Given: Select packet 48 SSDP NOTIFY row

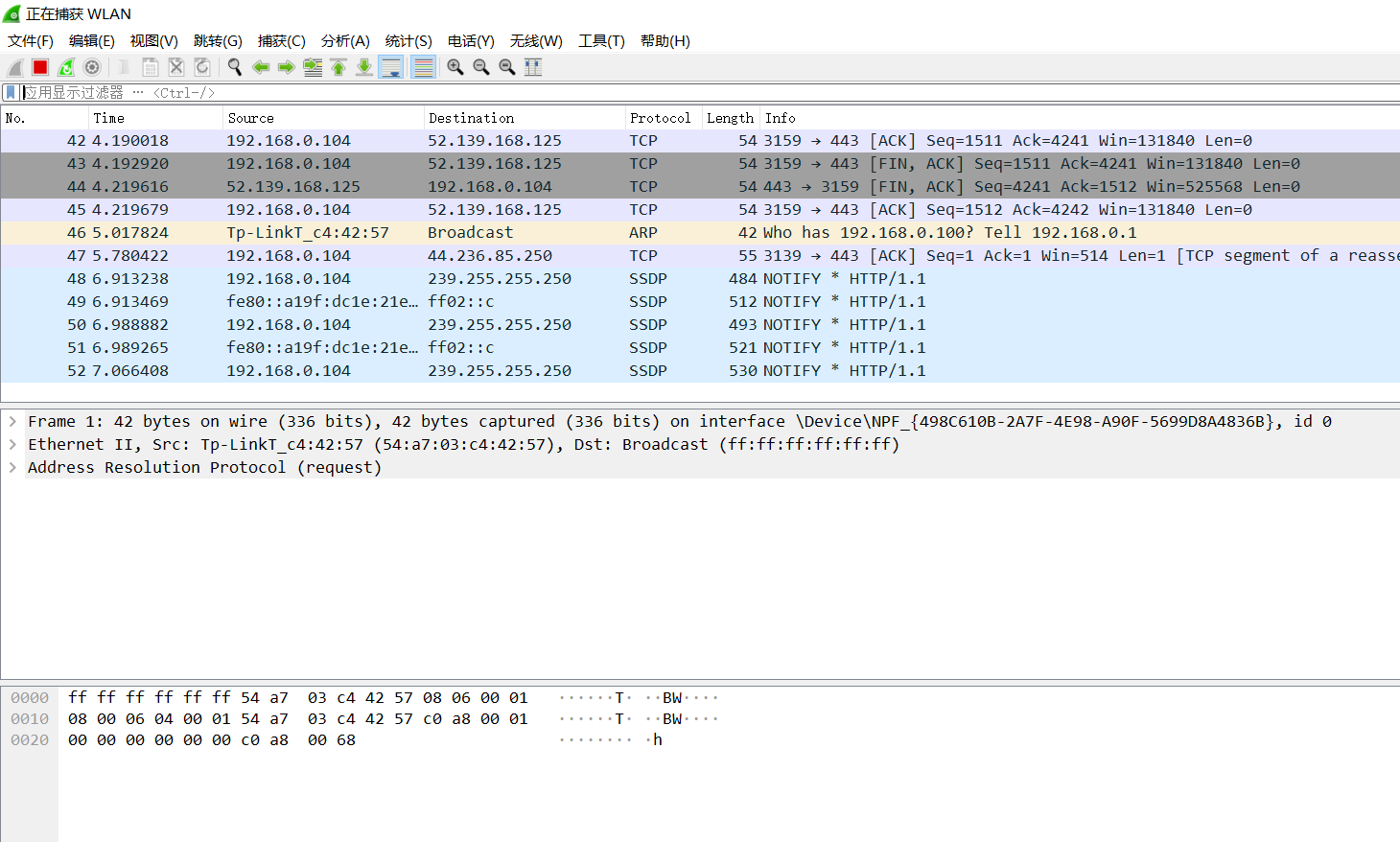Looking at the screenshot, I should coord(700,279).
